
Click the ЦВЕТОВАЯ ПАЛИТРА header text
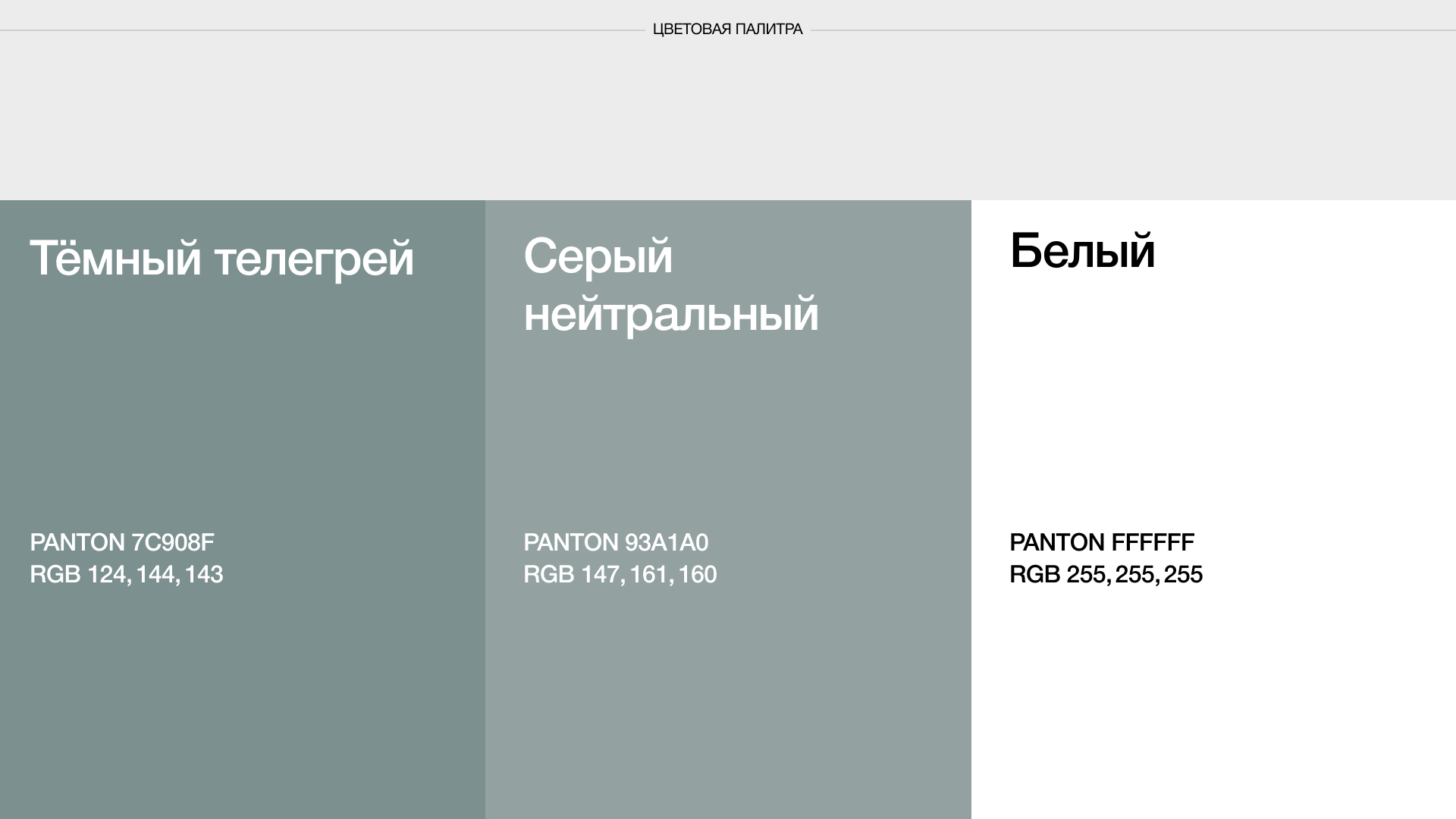[727, 30]
